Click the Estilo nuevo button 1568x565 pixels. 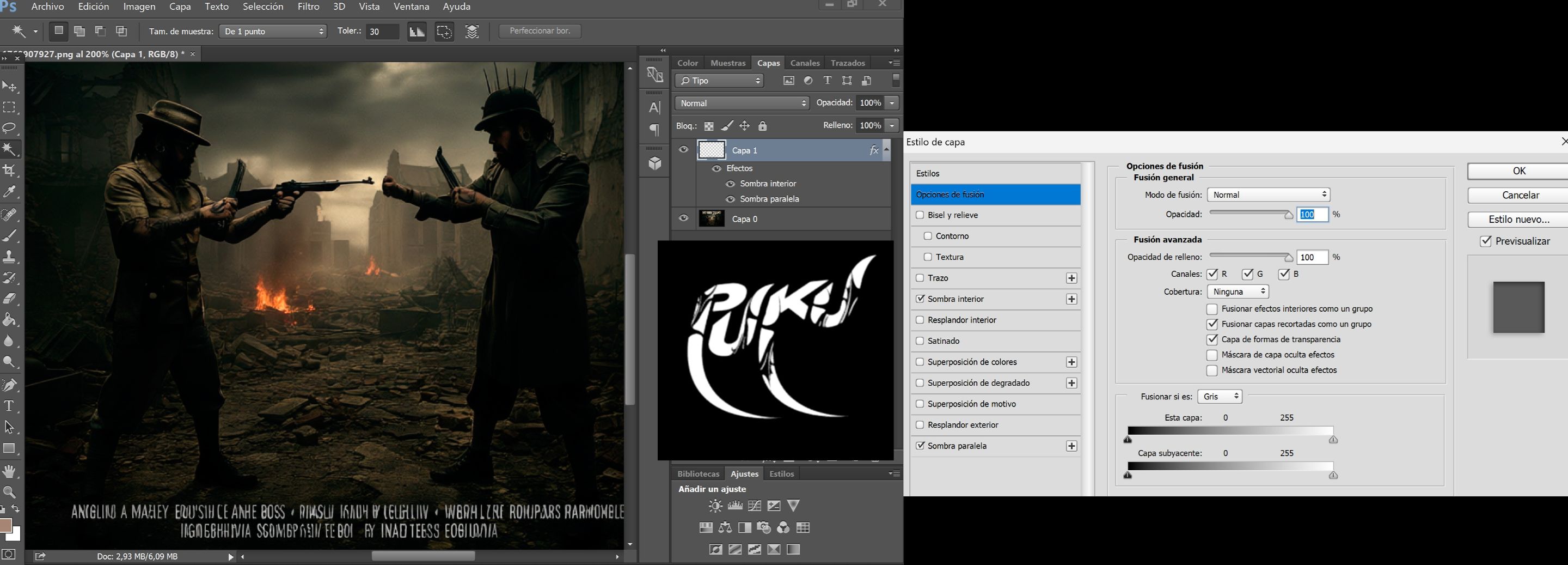click(1518, 219)
